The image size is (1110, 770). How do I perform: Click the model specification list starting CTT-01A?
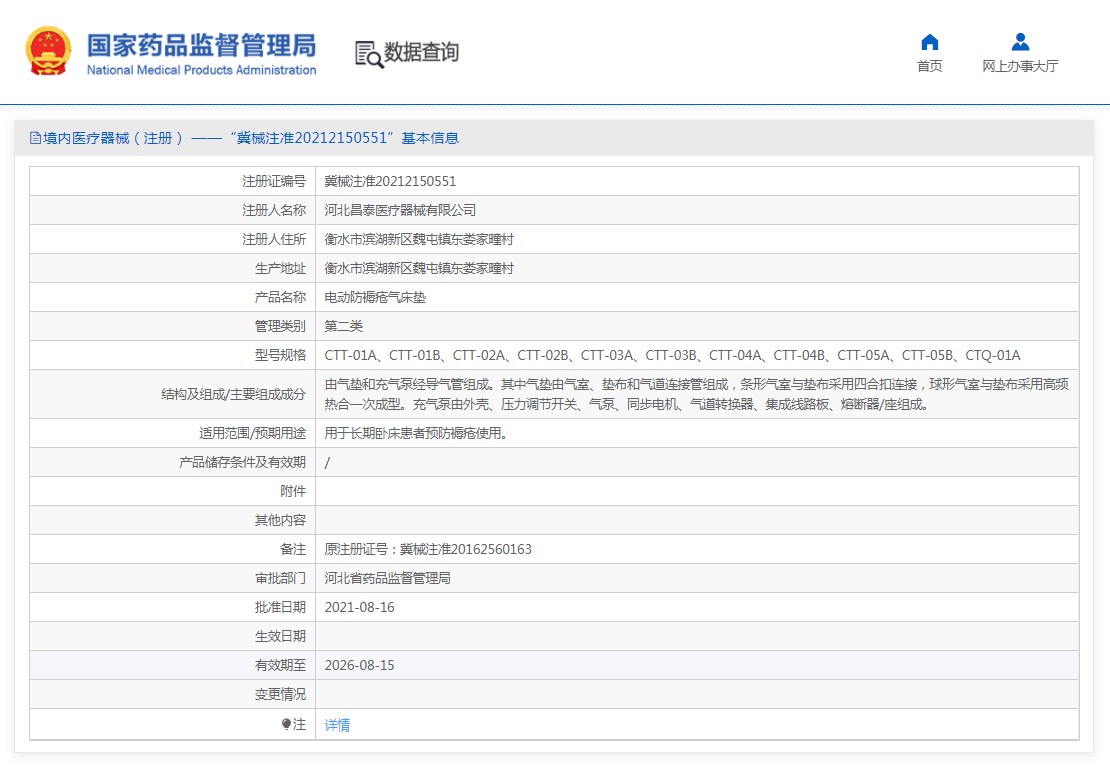click(x=672, y=355)
